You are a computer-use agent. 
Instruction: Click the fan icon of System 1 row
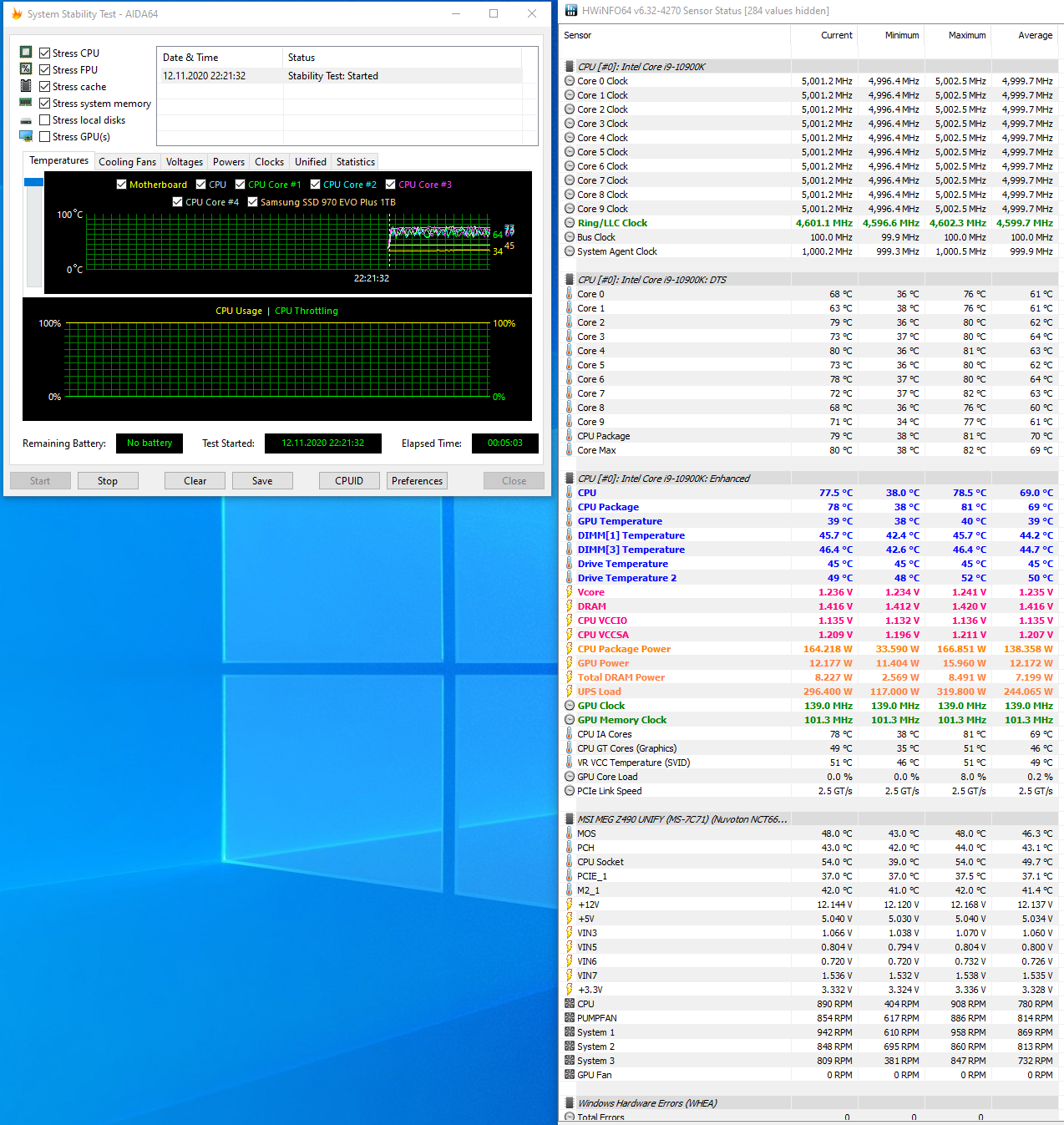570,1032
